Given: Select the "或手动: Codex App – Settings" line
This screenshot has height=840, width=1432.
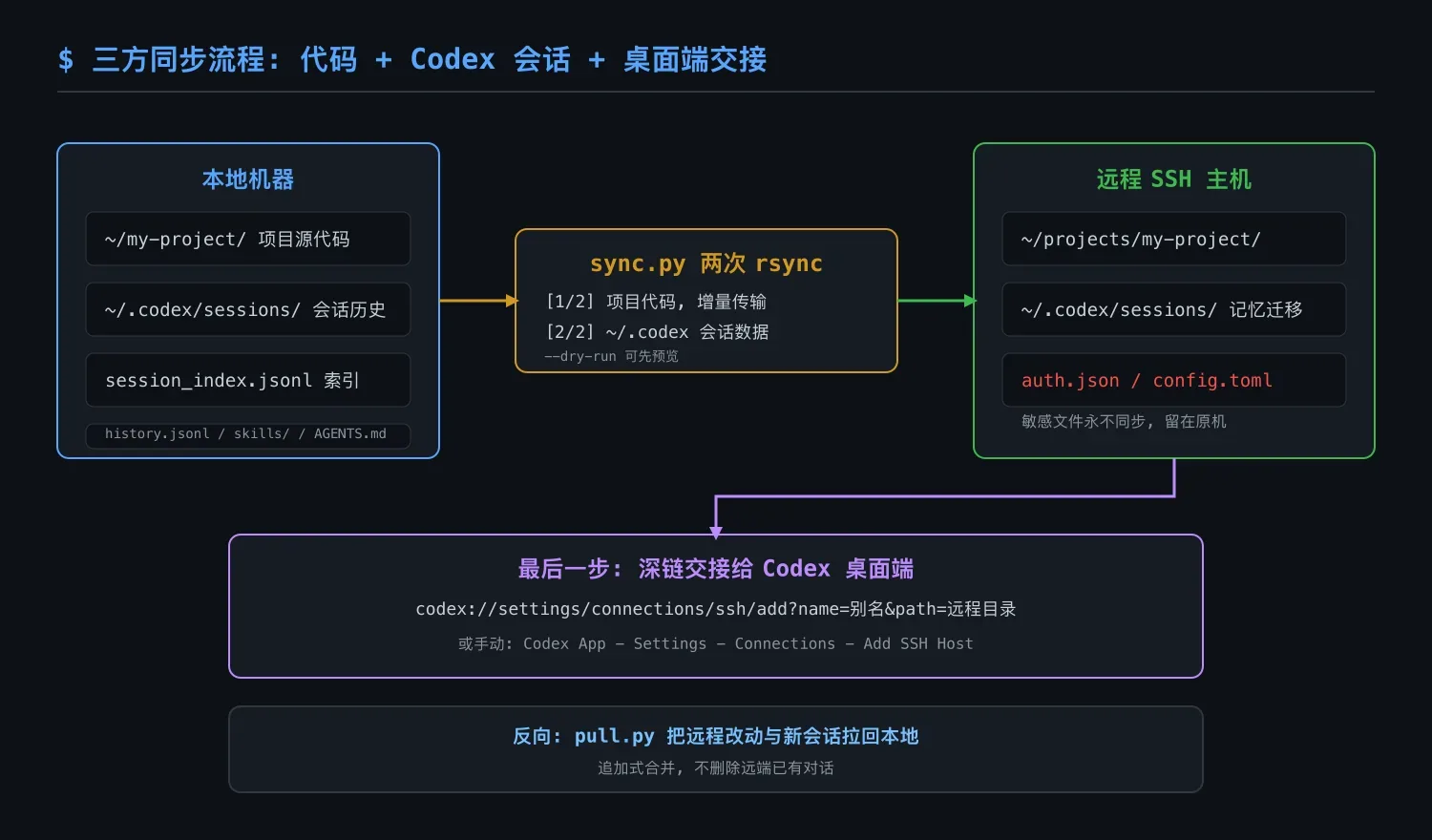Looking at the screenshot, I should point(716,644).
